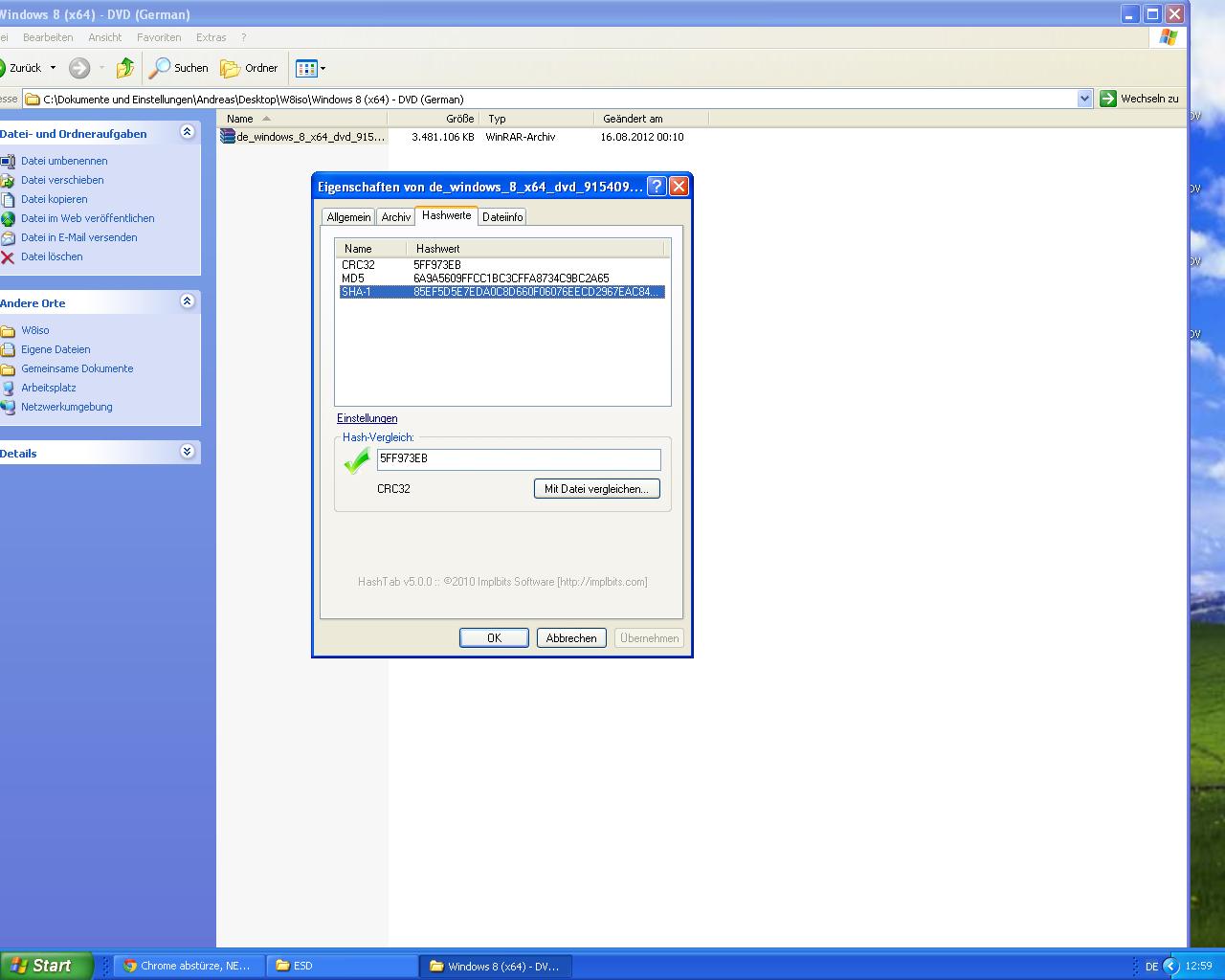Select the MD5 hash row
The height and width of the screenshot is (980, 1225).
[x=501, y=278]
